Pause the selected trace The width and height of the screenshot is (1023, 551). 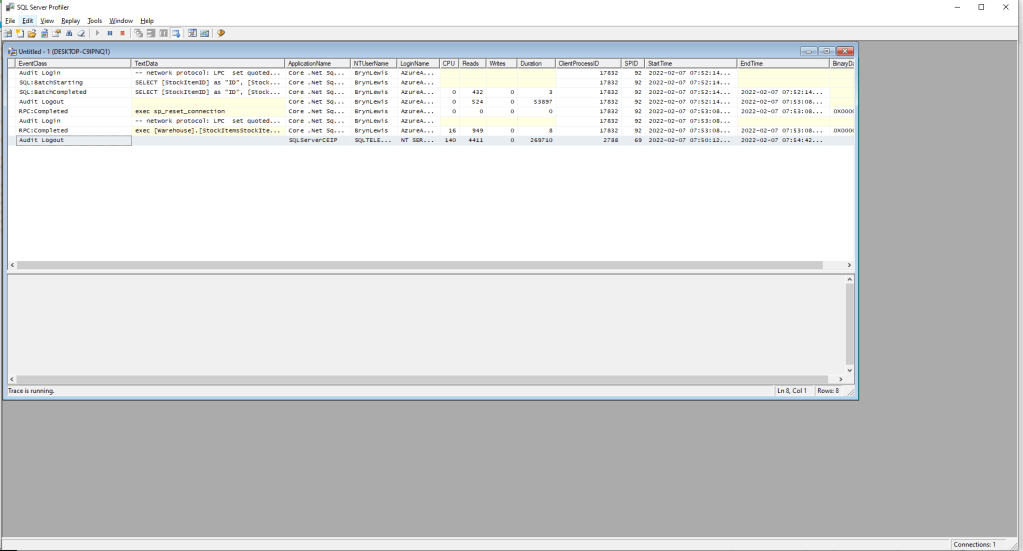tap(109, 33)
